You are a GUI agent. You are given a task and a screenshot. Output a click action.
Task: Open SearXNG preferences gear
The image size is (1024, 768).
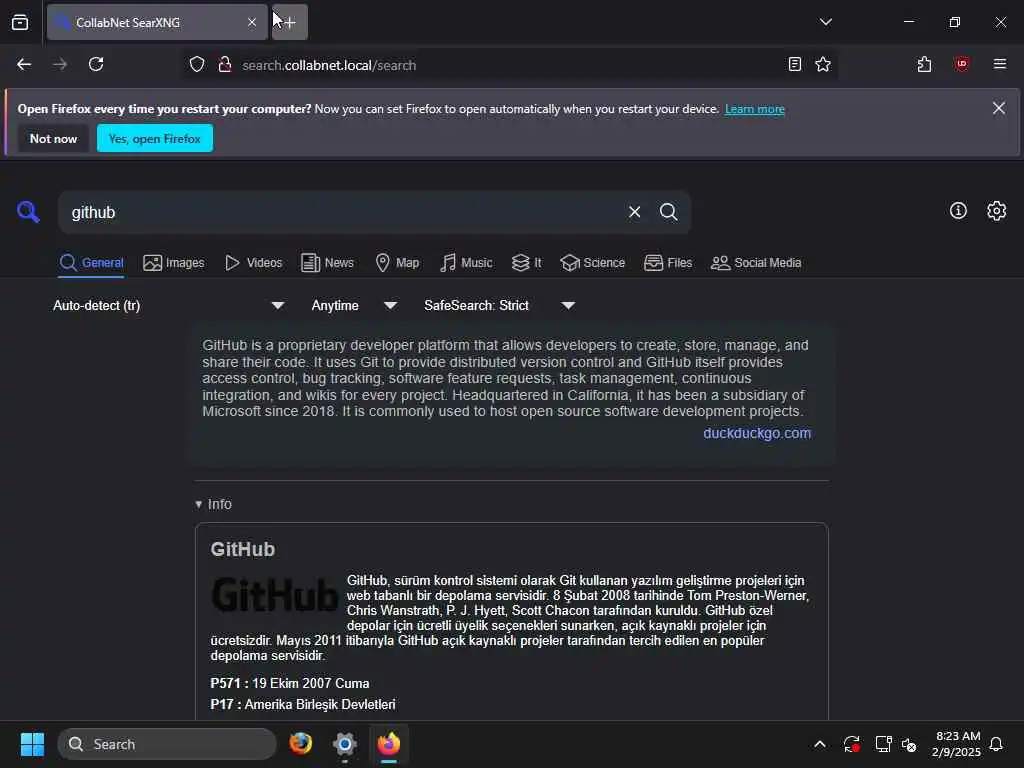[x=997, y=210]
